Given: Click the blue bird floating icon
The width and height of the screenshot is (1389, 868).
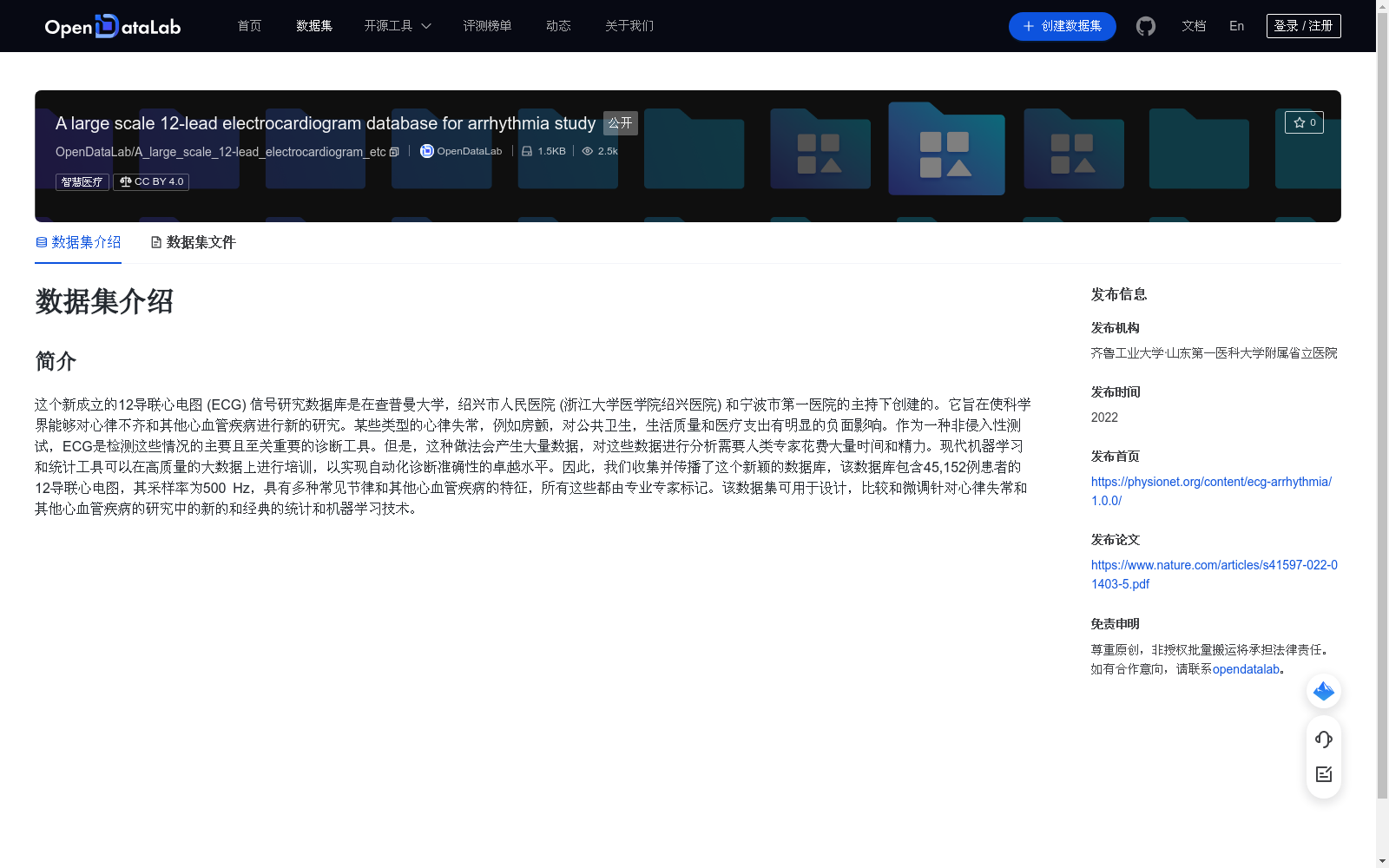Looking at the screenshot, I should pos(1324,691).
